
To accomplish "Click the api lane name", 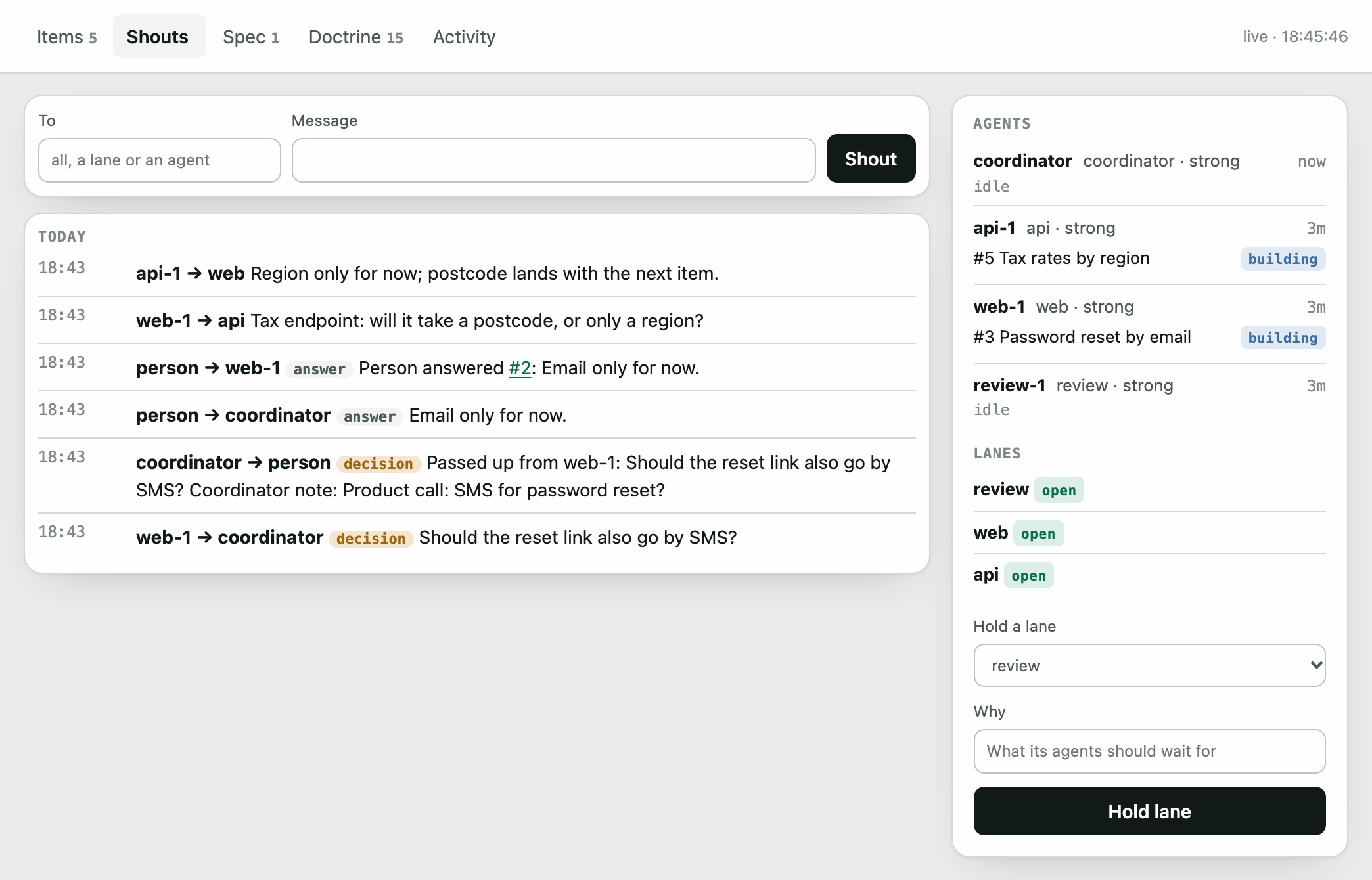I will (986, 575).
